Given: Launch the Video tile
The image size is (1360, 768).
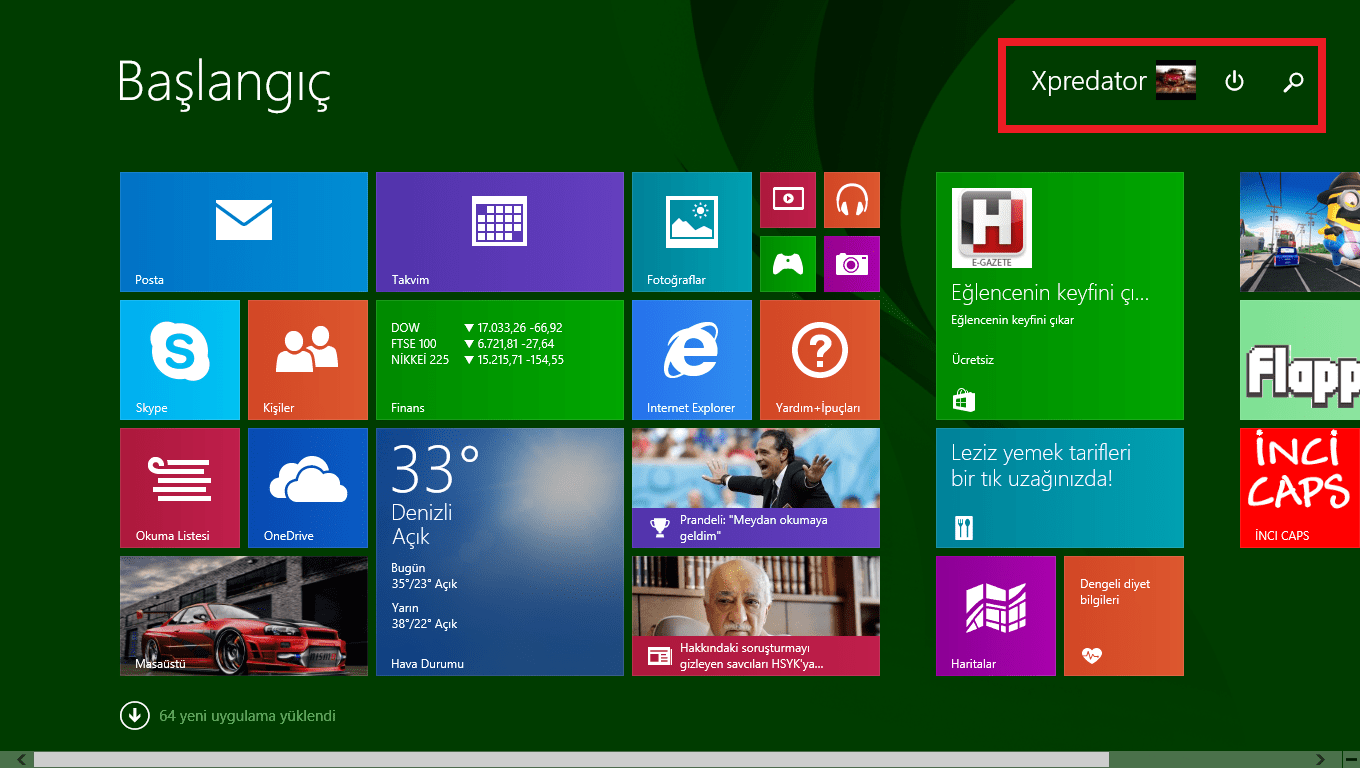Looking at the screenshot, I should coord(788,200).
